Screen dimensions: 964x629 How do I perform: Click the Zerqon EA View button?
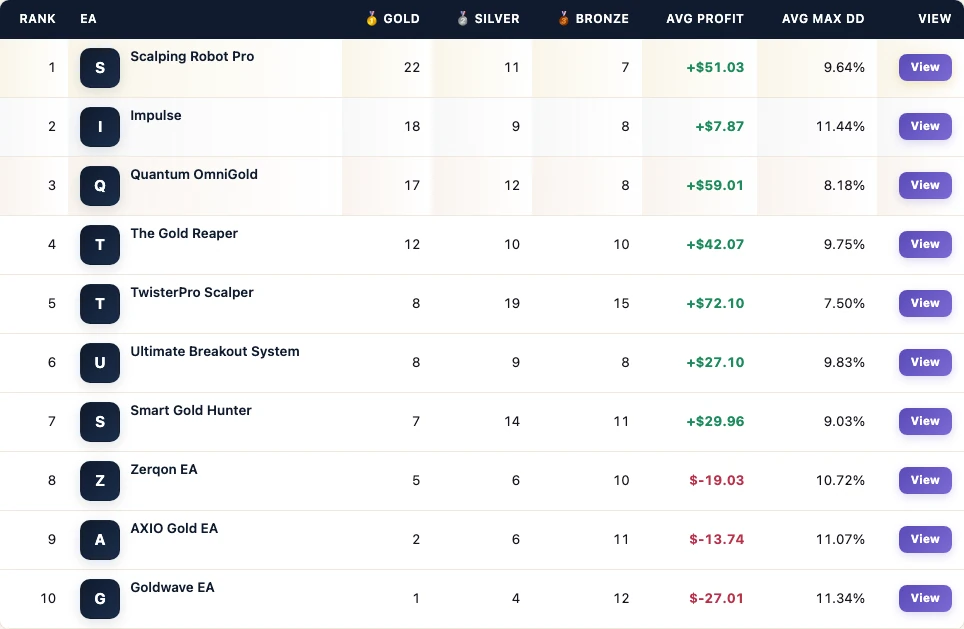925,480
